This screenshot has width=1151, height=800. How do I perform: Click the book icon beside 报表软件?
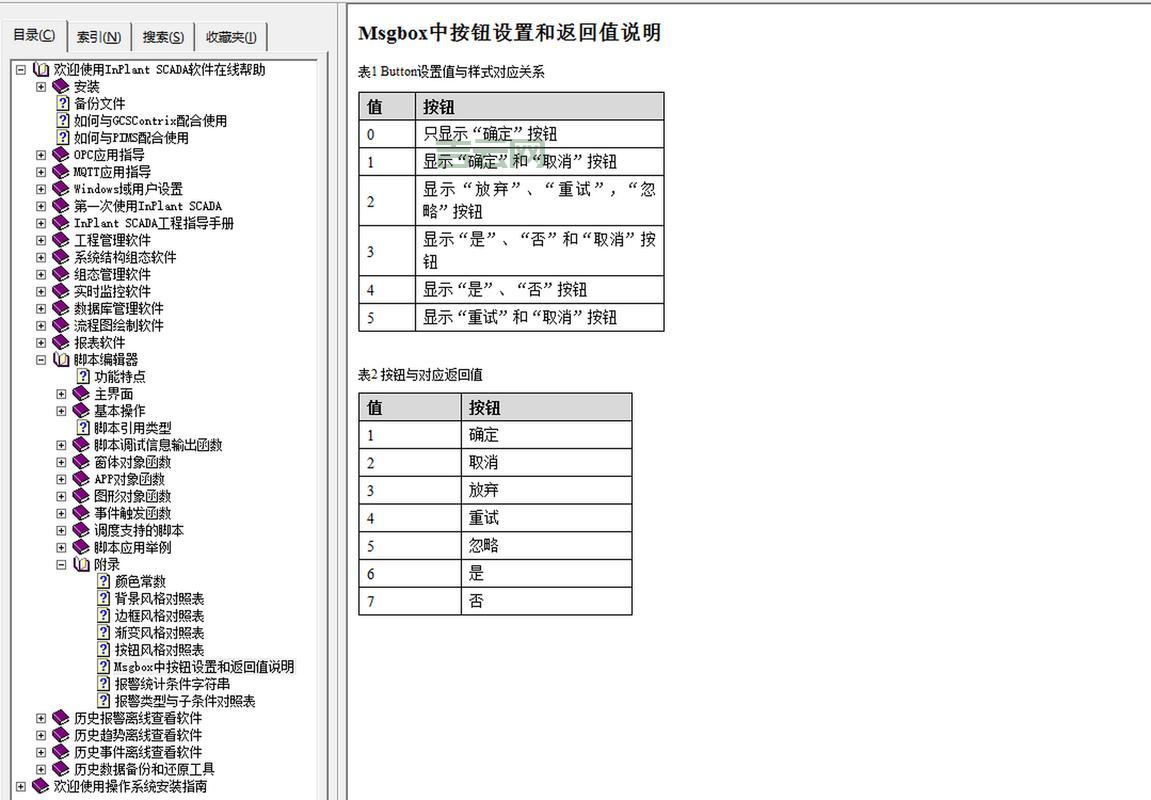[60, 342]
